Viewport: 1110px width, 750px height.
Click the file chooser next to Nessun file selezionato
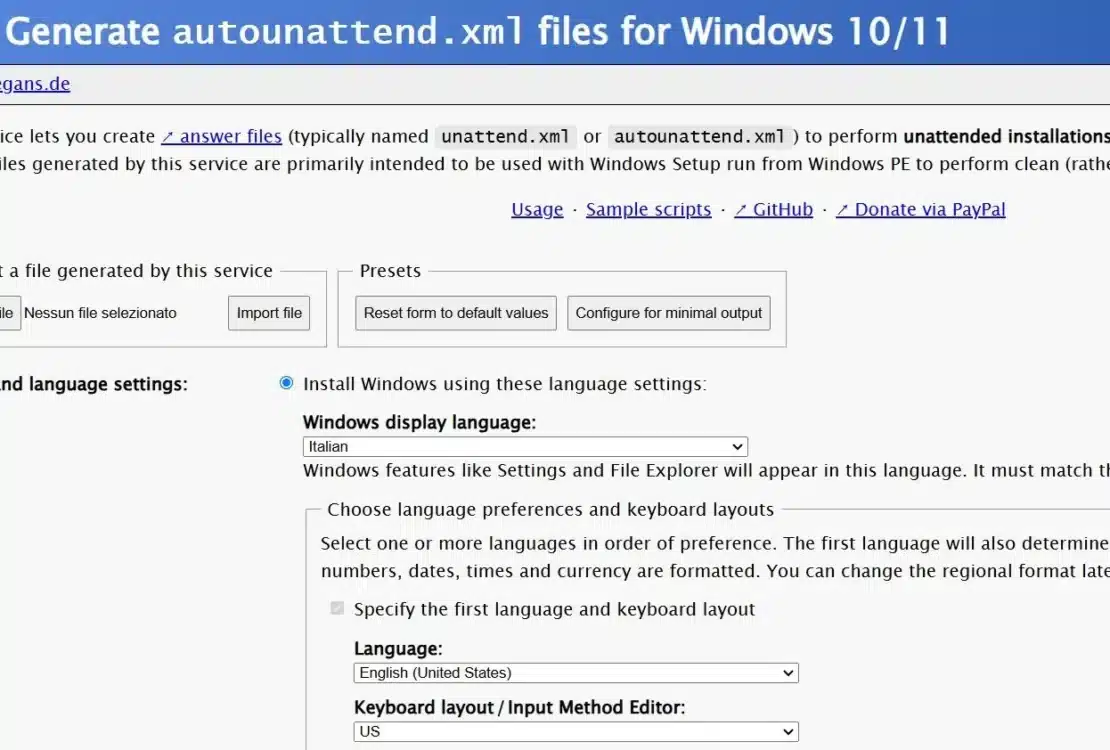8,313
